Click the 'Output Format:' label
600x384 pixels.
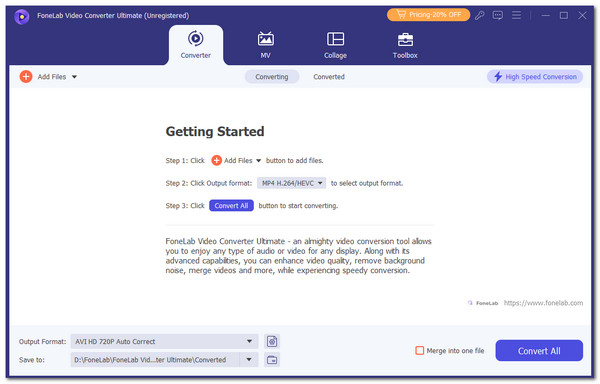tap(42, 342)
